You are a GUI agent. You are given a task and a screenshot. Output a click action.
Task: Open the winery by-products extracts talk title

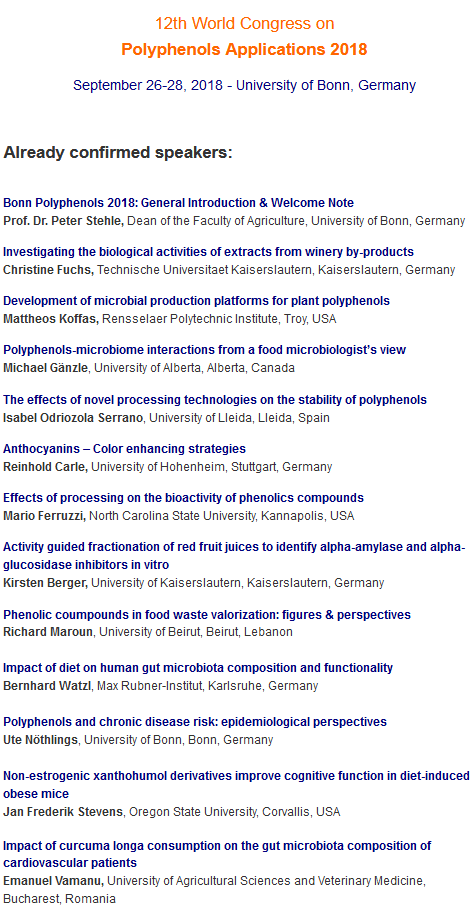tap(208, 252)
